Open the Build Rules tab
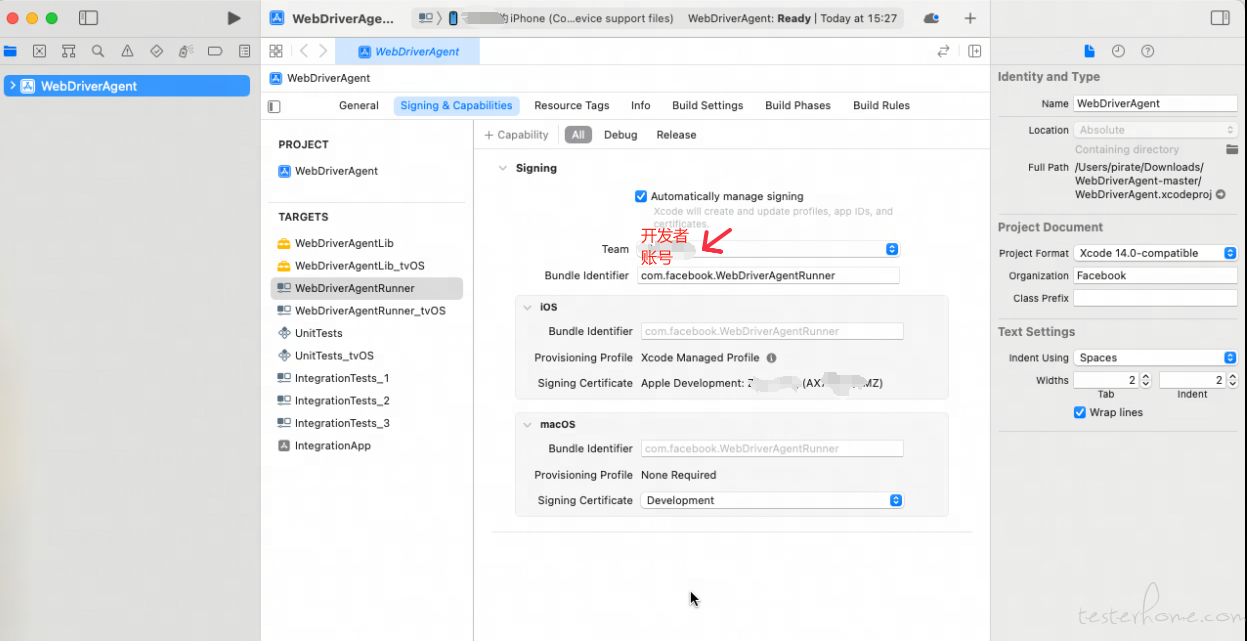The width and height of the screenshot is (1247, 641). pos(881,106)
